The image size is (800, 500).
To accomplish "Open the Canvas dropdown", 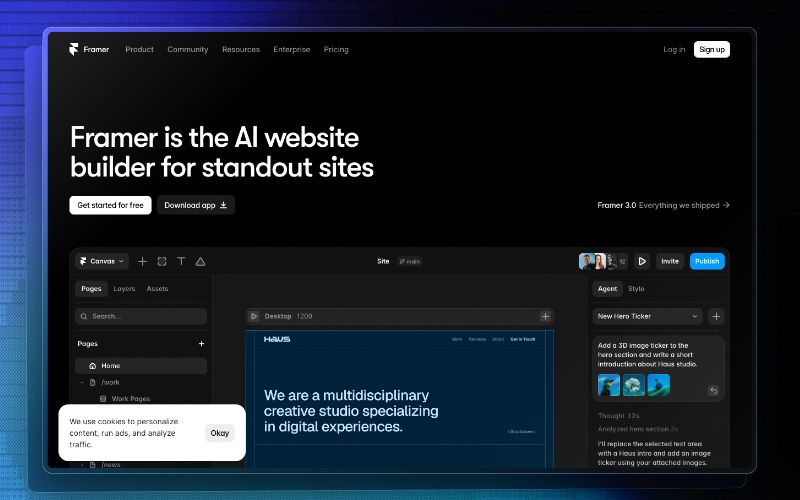I will [102, 261].
